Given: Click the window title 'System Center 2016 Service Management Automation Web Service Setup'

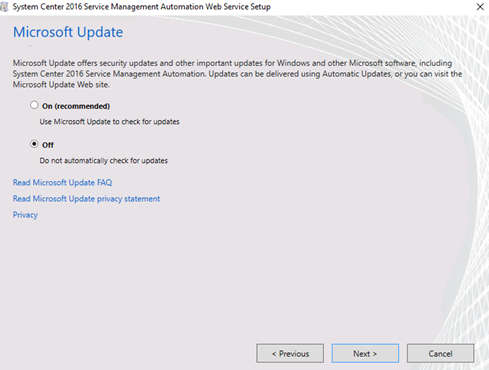Looking at the screenshot, I should 142,7.
